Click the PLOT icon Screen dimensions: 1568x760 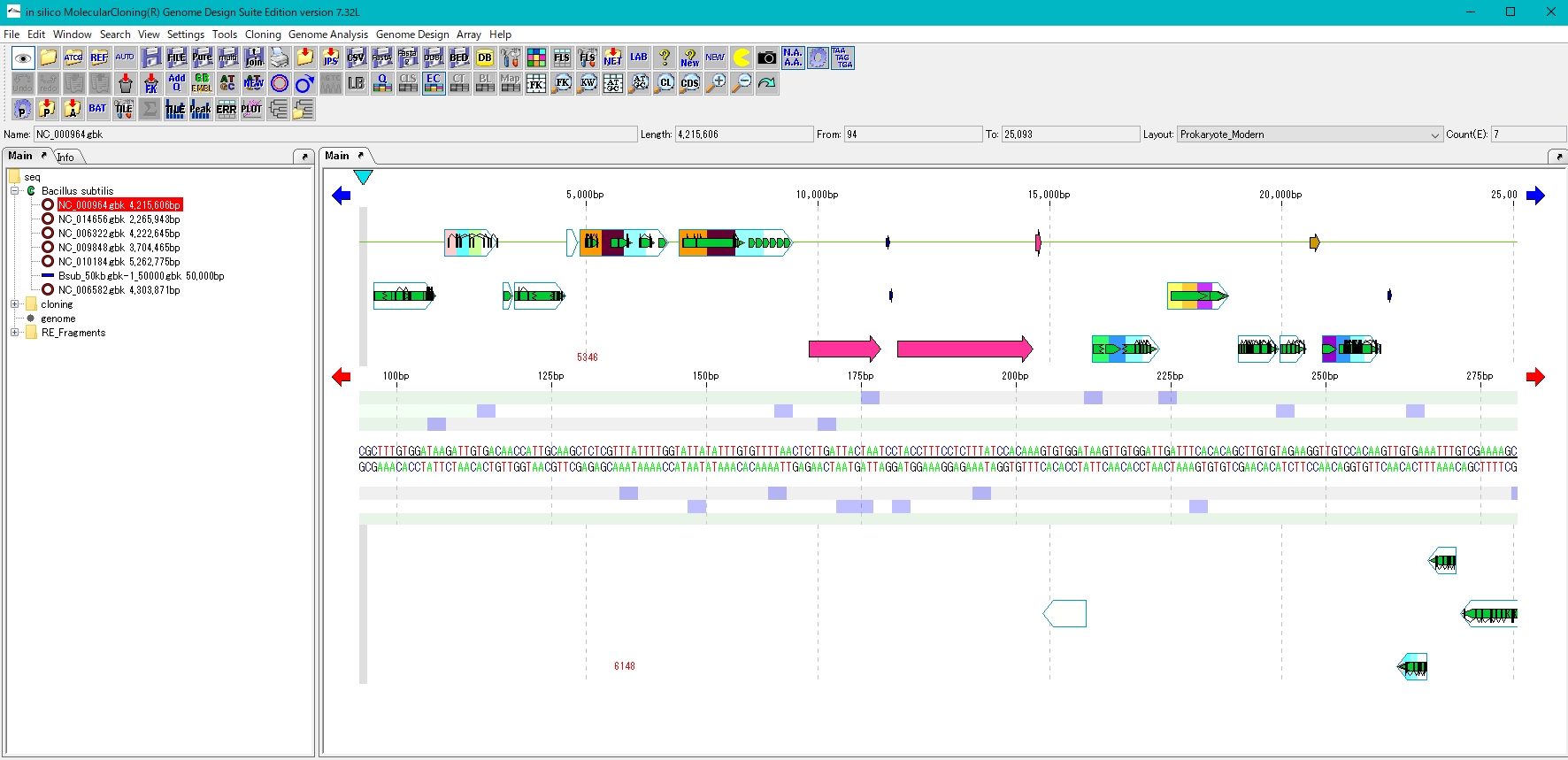(252, 110)
